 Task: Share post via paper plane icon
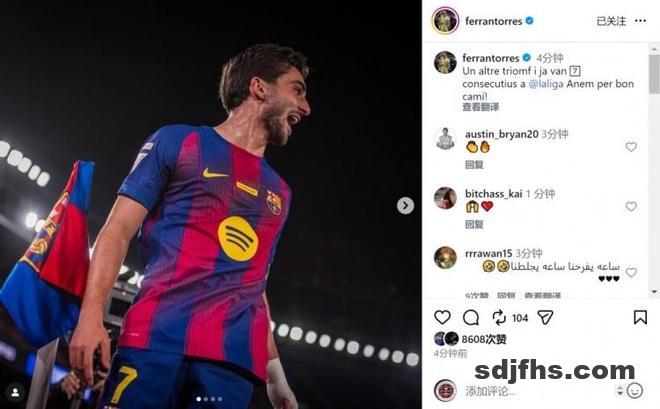click(x=545, y=317)
